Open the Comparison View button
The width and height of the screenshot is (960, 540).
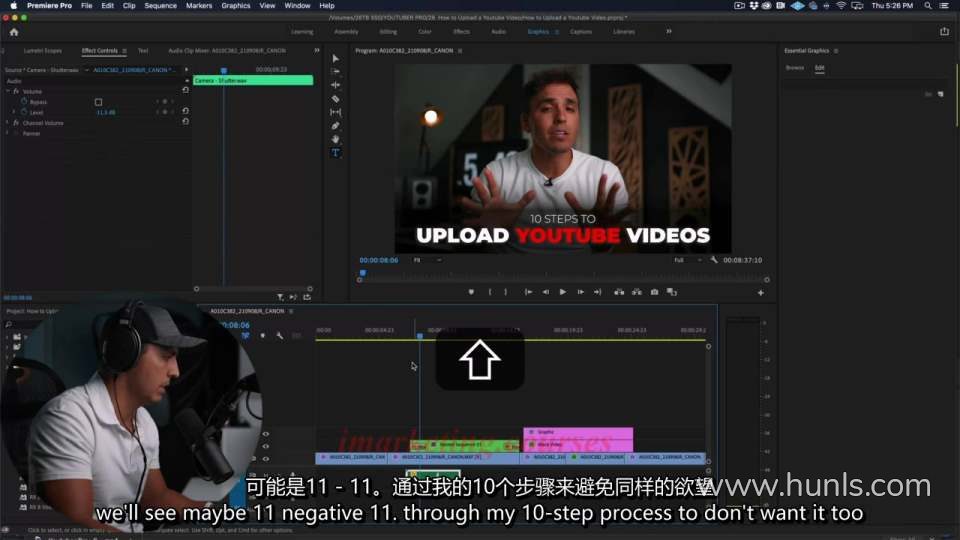point(672,292)
